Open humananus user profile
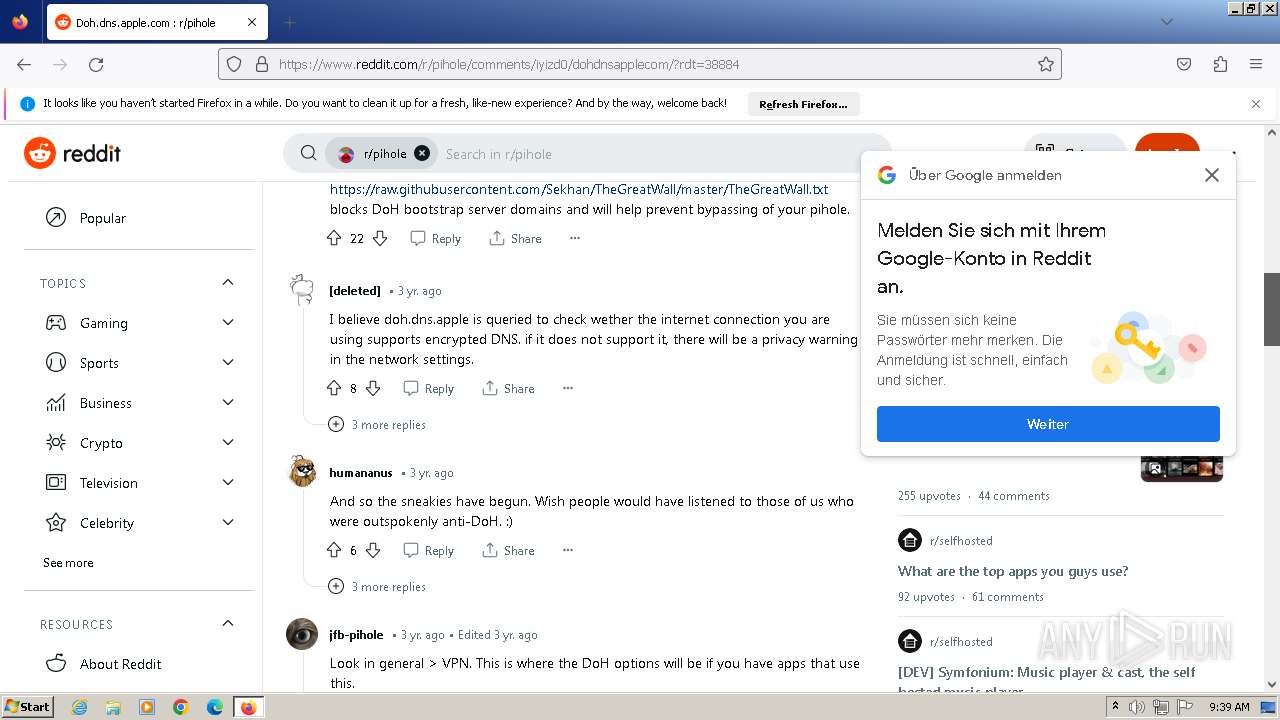1280x720 pixels. [x=361, y=472]
